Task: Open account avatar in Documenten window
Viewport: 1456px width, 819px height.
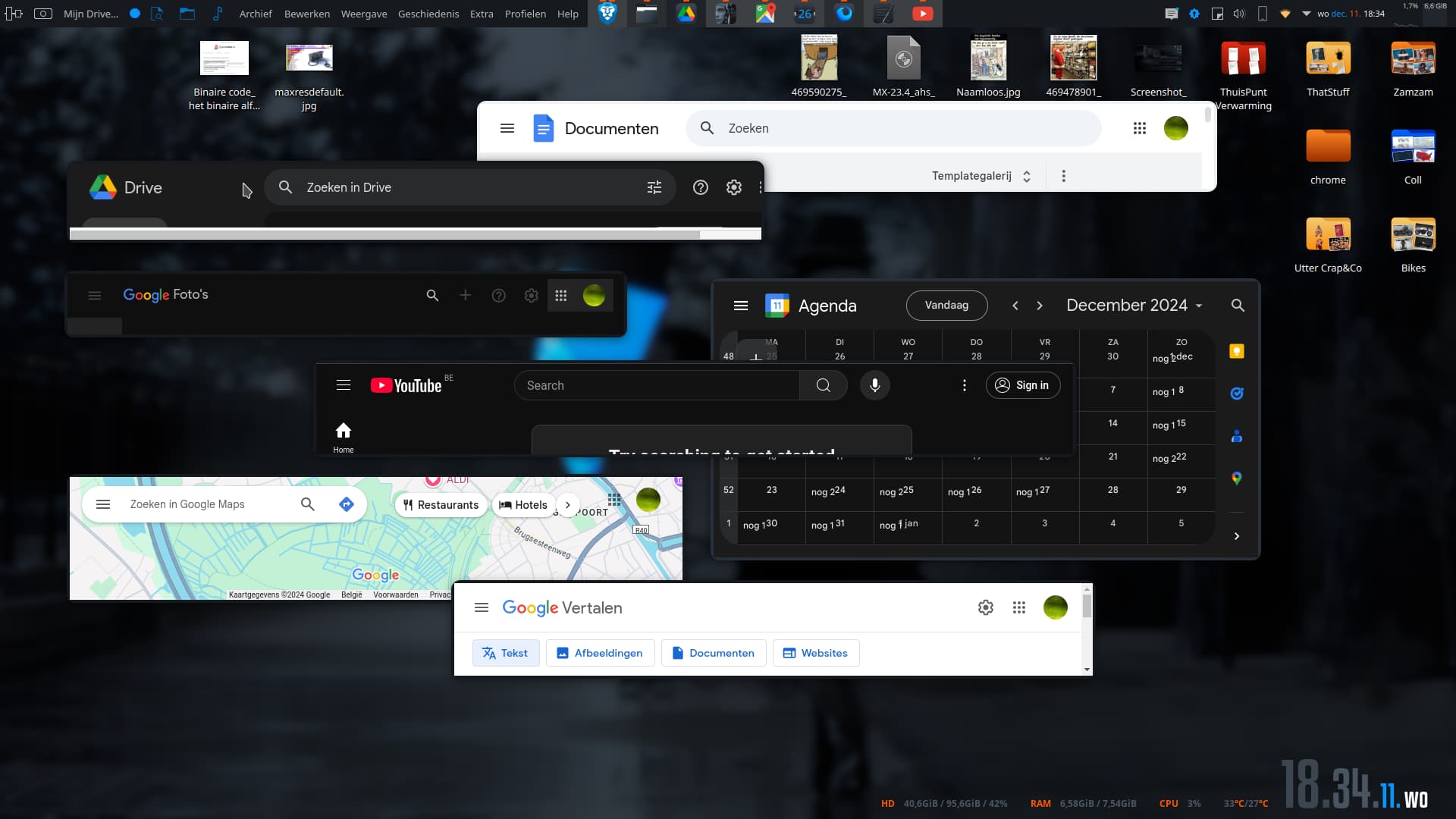Action: tap(1175, 128)
